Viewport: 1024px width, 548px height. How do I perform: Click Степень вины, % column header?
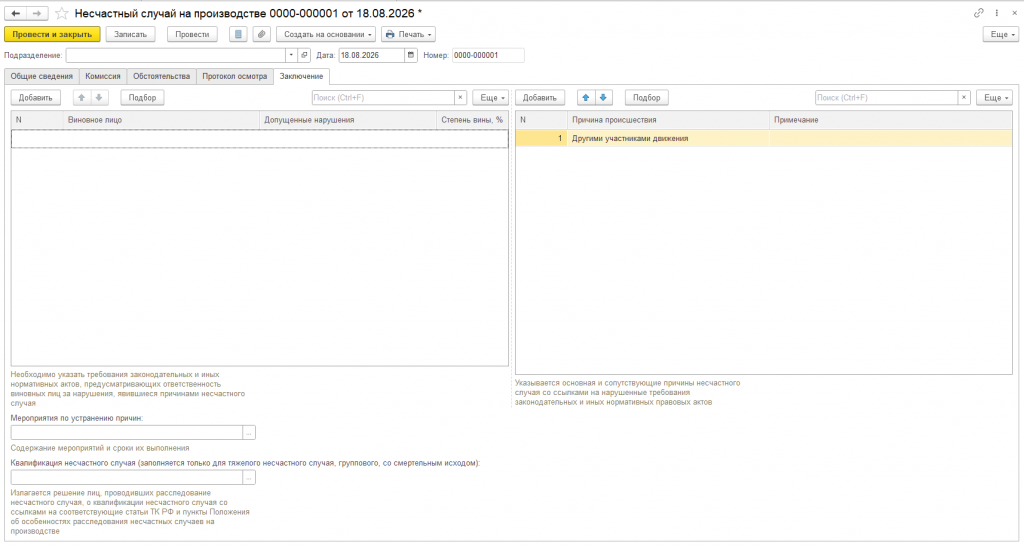pos(472,120)
